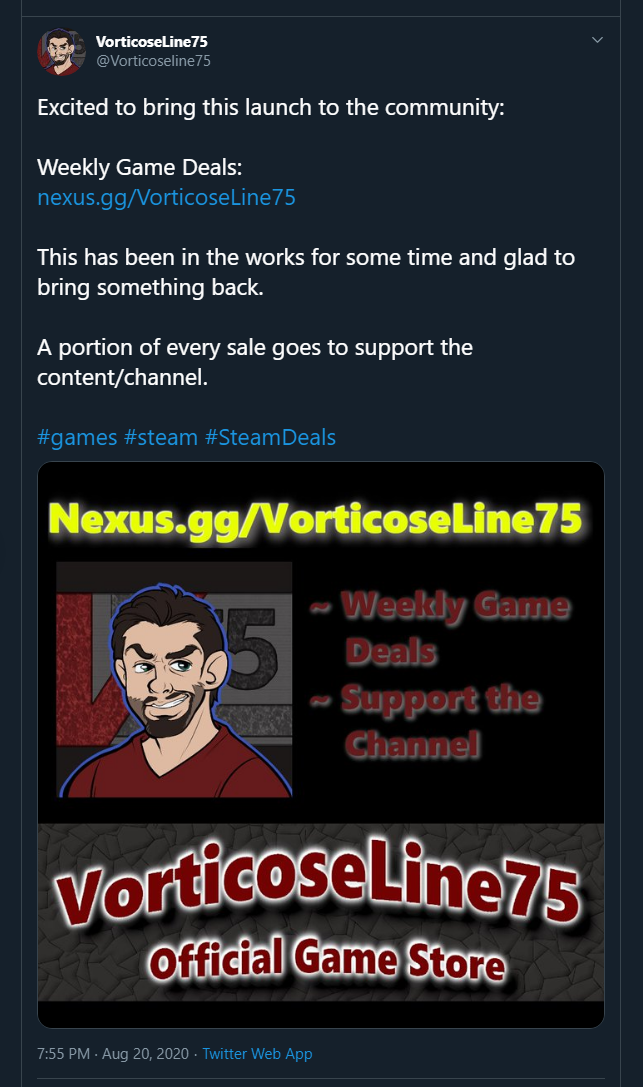This screenshot has width=643, height=1087.
Task: Click the 7:55 PM time label
Action: (x=62, y=1053)
